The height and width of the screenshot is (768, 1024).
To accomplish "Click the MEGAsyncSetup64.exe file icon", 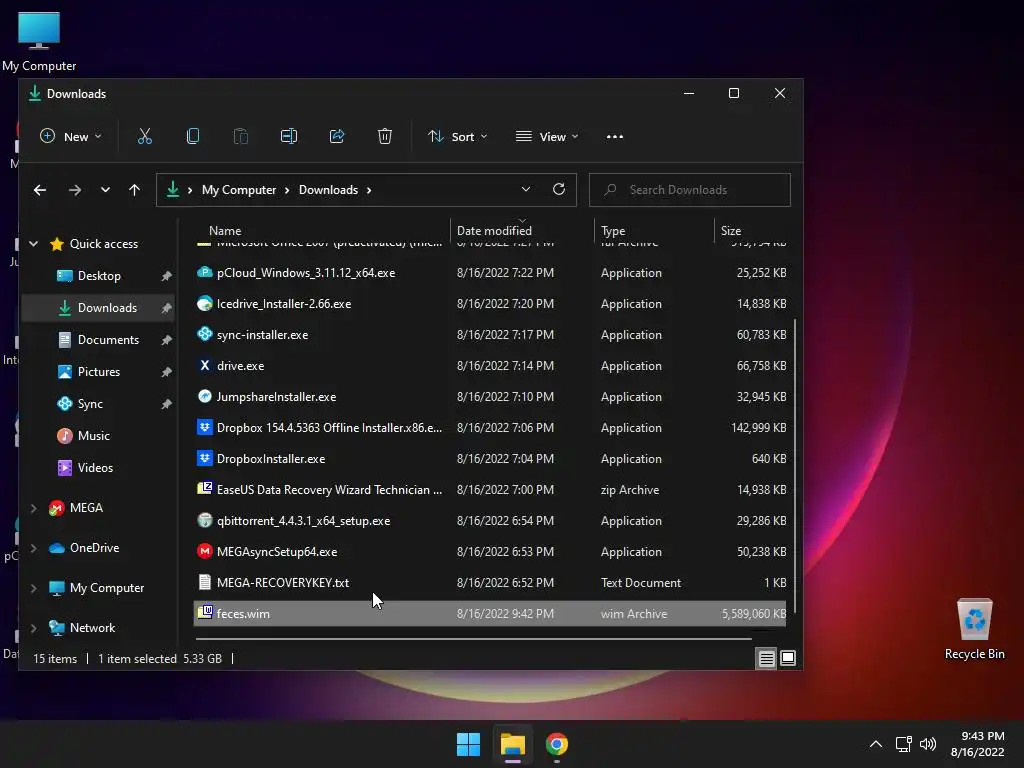I will pyautogui.click(x=204, y=551).
